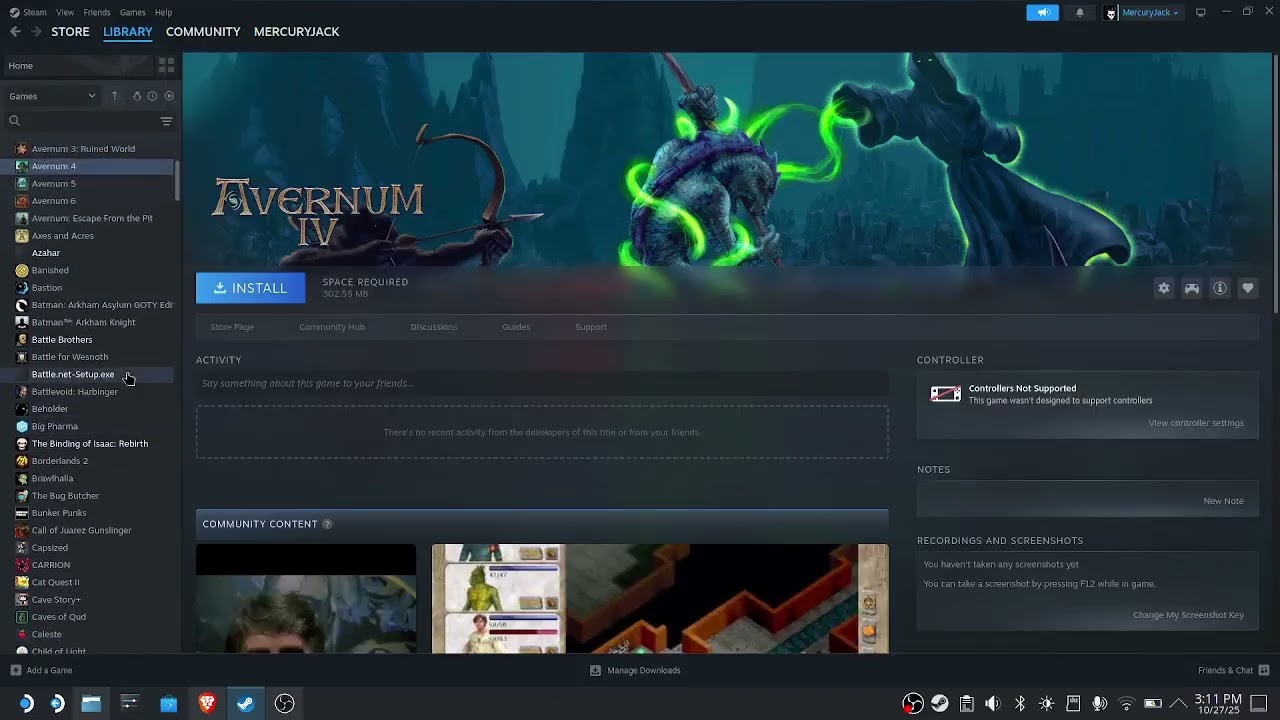Open Wi-Fi network tray icon

coord(1127,703)
